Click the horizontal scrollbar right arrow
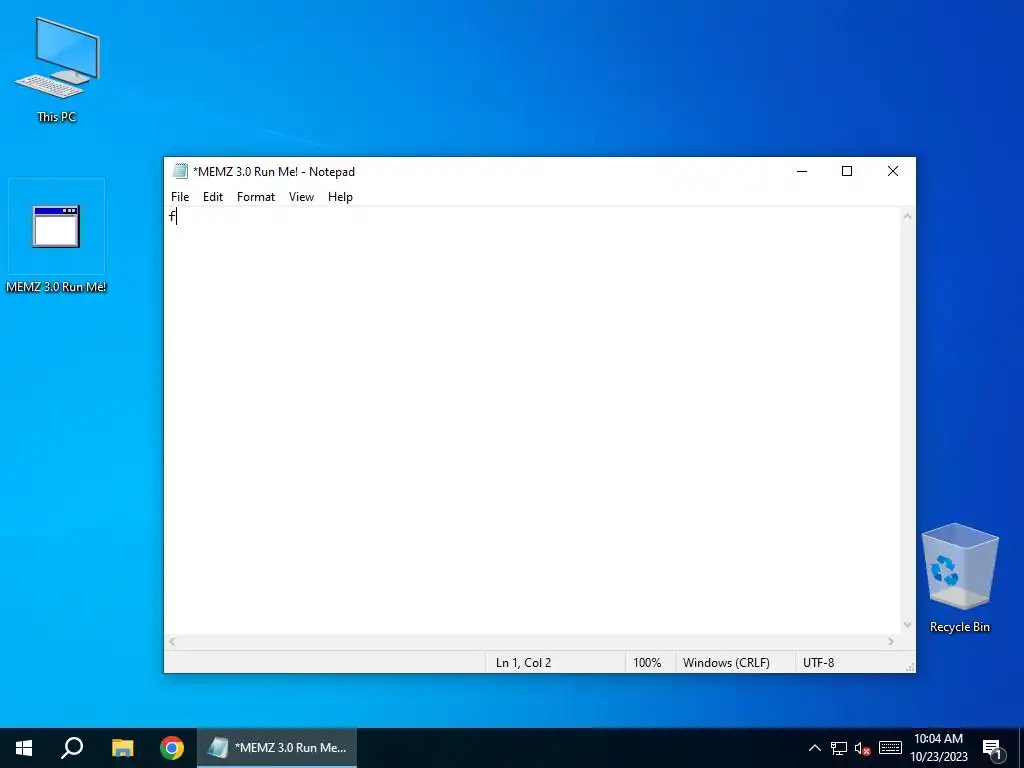1024x768 pixels. [891, 642]
